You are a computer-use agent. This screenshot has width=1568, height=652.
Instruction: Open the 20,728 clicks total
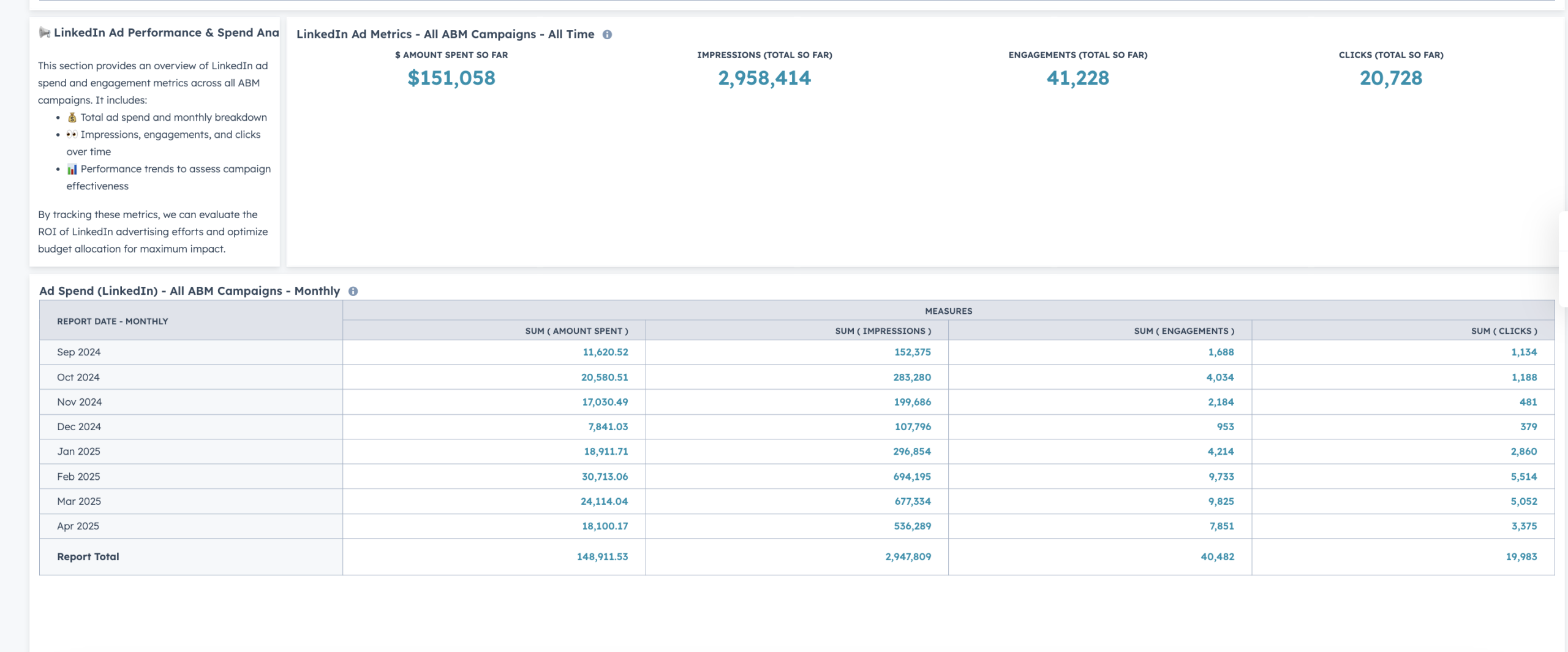point(1391,78)
